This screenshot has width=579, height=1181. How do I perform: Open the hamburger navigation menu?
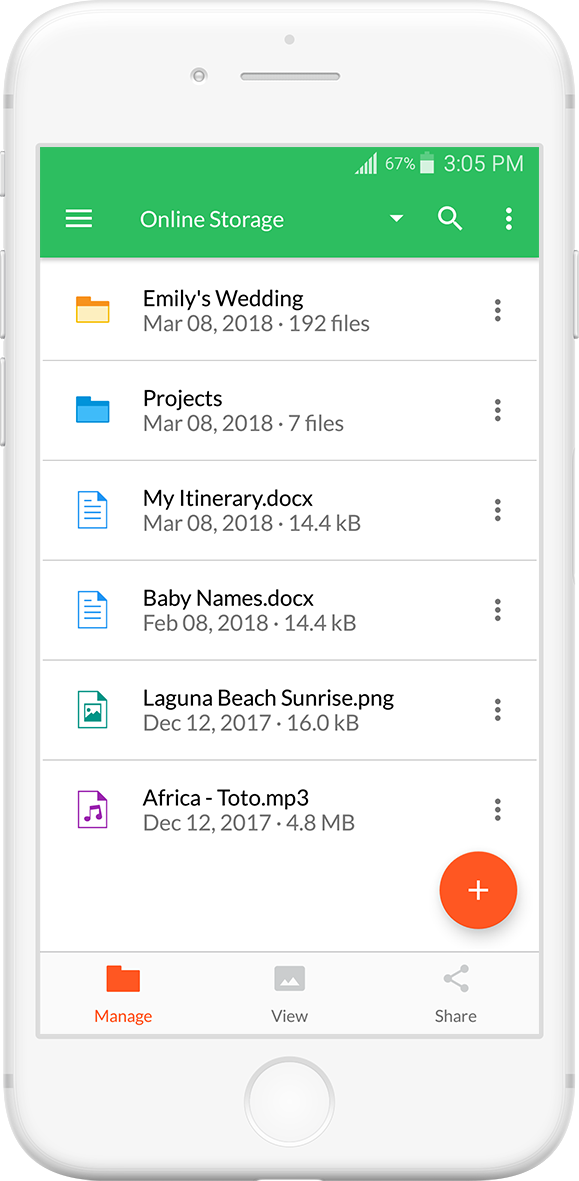click(79, 219)
